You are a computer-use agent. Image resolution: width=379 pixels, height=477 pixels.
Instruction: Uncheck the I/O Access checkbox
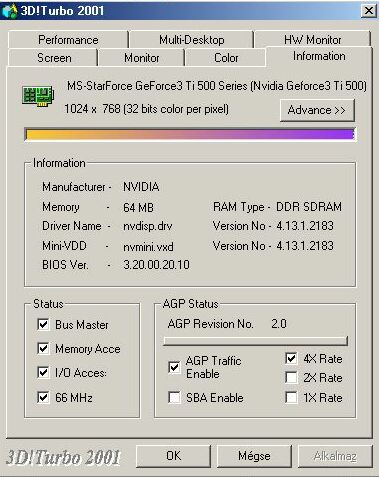43,372
